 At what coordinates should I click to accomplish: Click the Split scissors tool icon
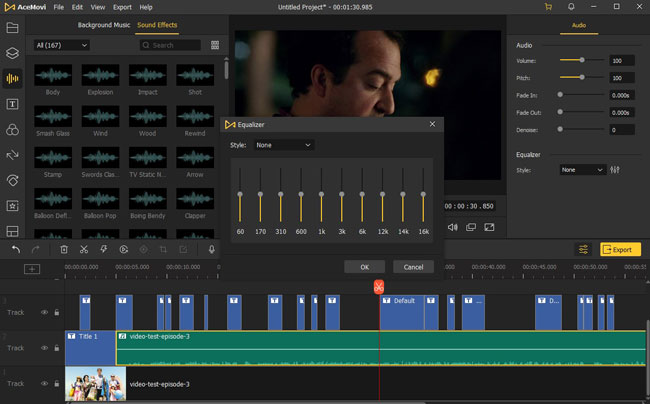click(84, 249)
